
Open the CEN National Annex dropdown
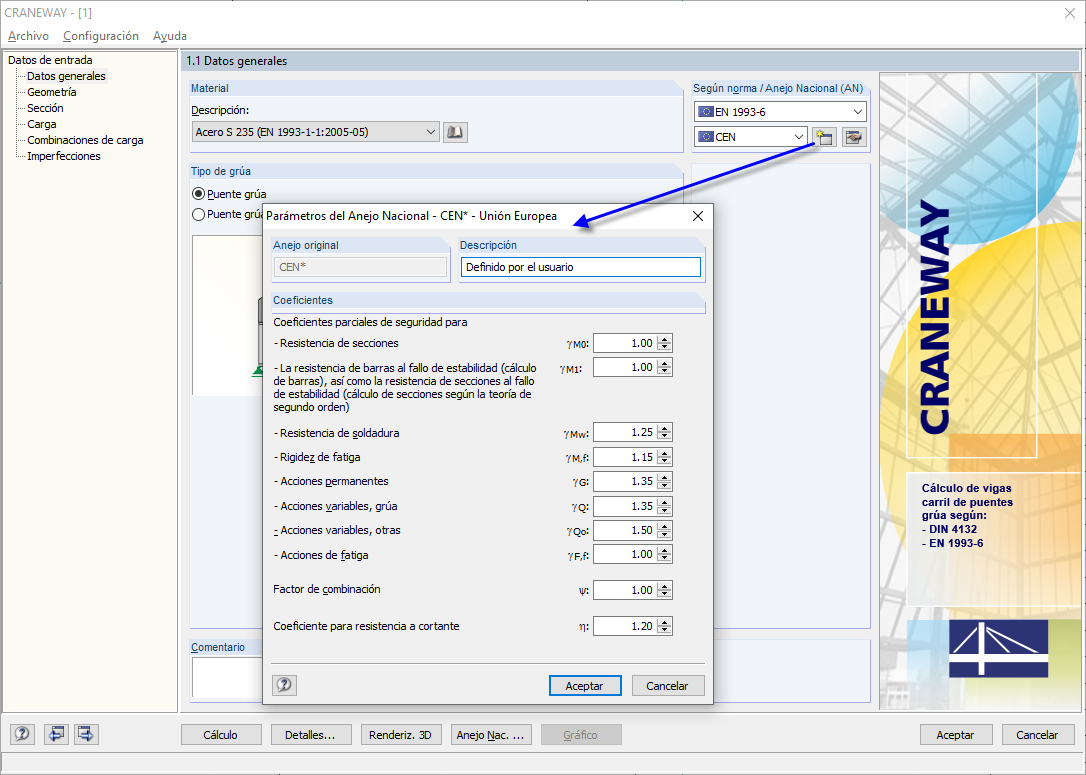[x=751, y=136]
